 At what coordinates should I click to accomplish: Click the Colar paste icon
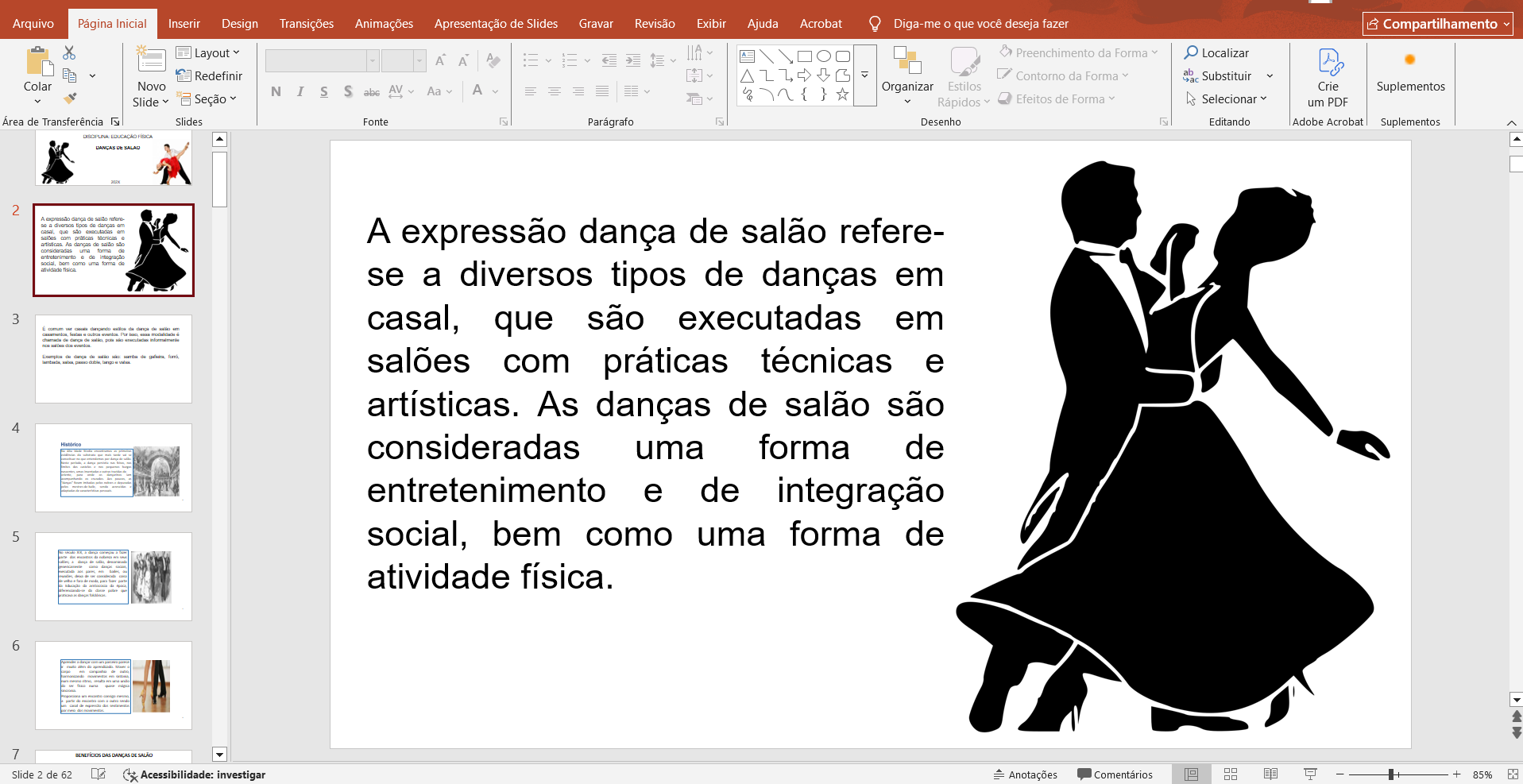pyautogui.click(x=37, y=61)
